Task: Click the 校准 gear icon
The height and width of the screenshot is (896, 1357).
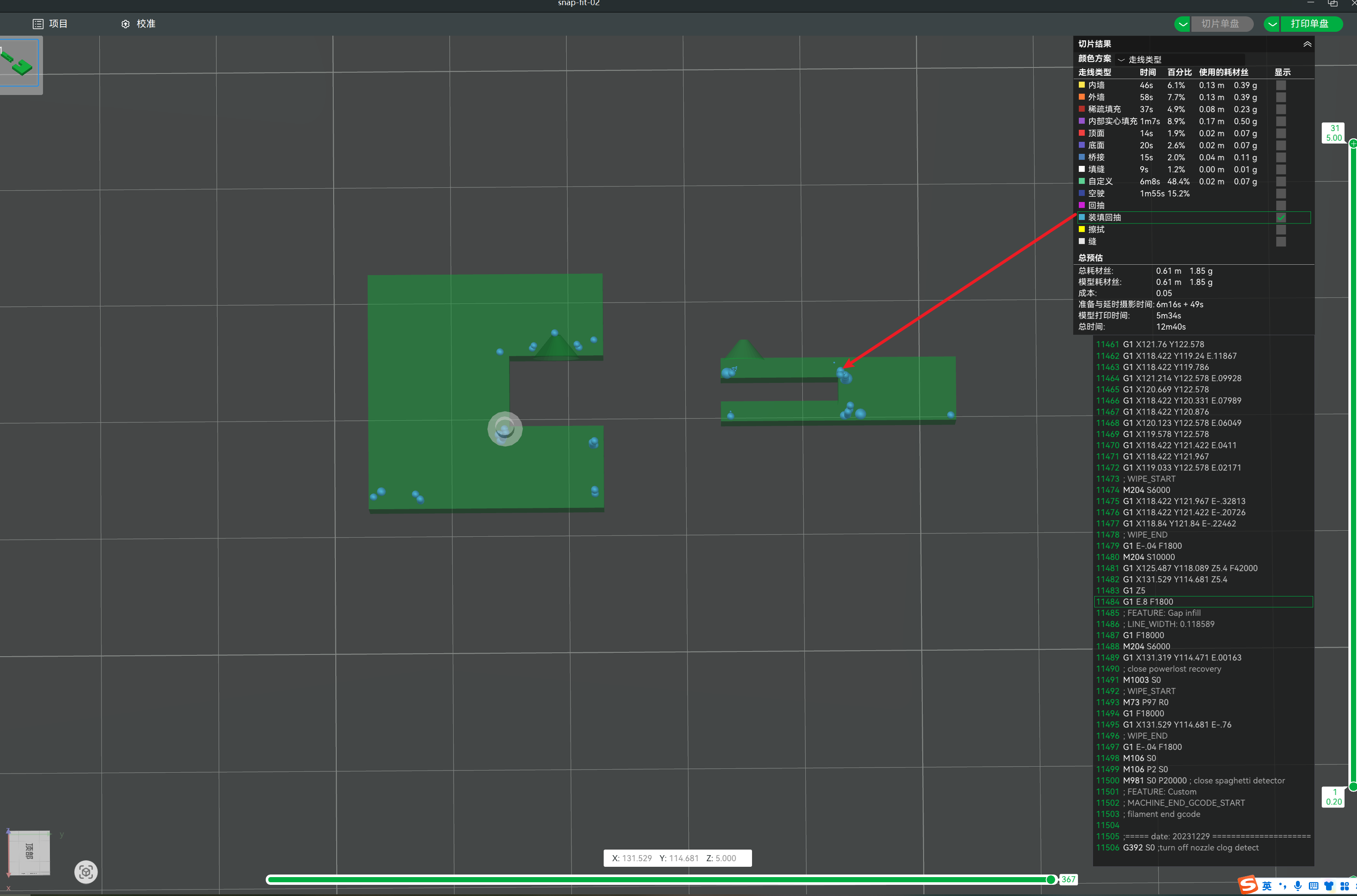Action: [x=125, y=24]
